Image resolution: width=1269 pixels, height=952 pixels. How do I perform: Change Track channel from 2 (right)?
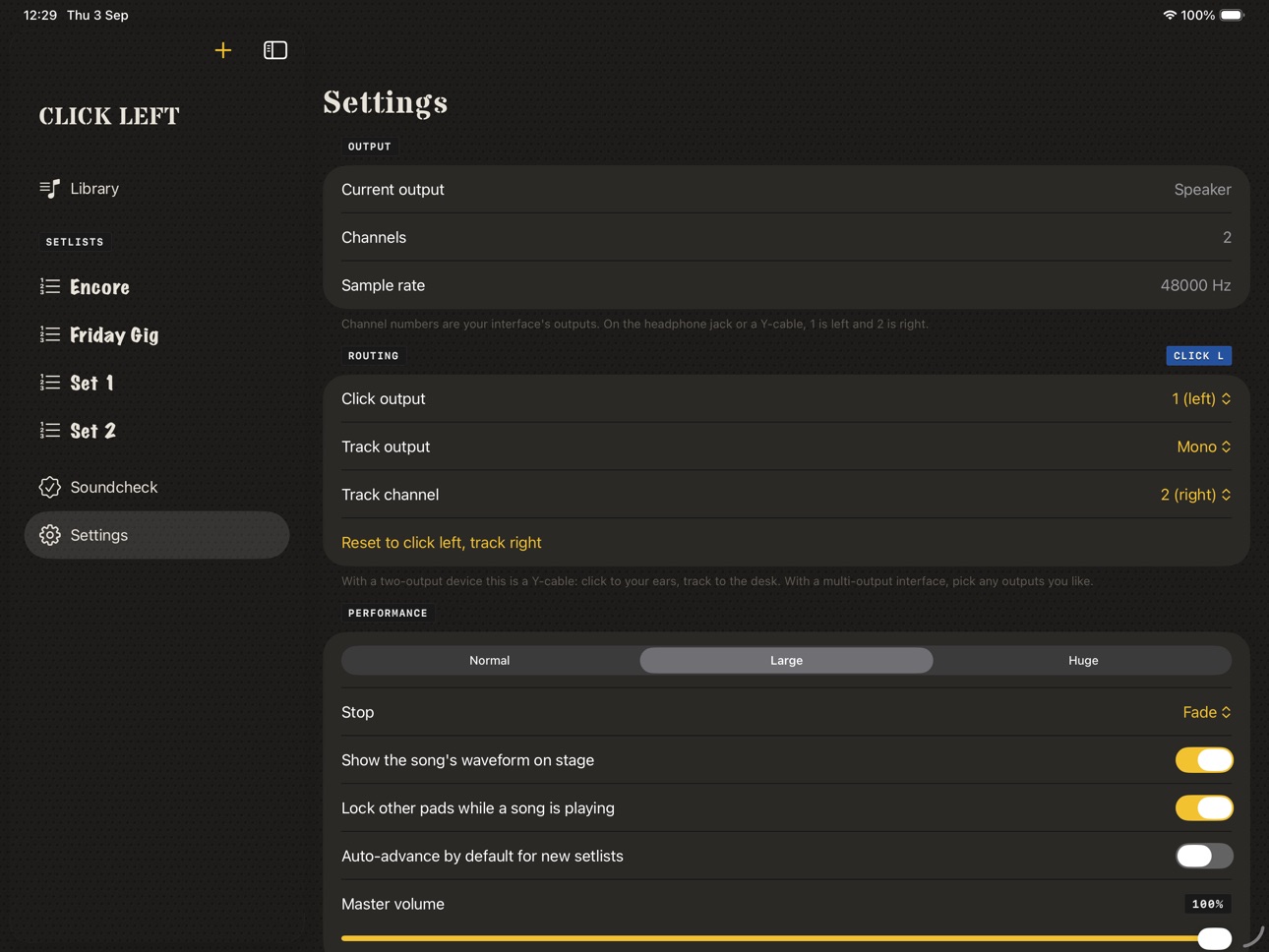[x=1195, y=495]
